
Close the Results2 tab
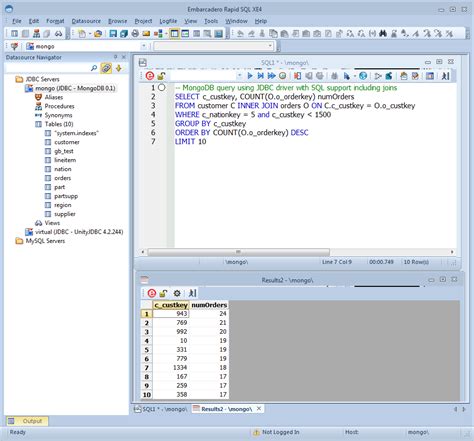click(x=259, y=408)
